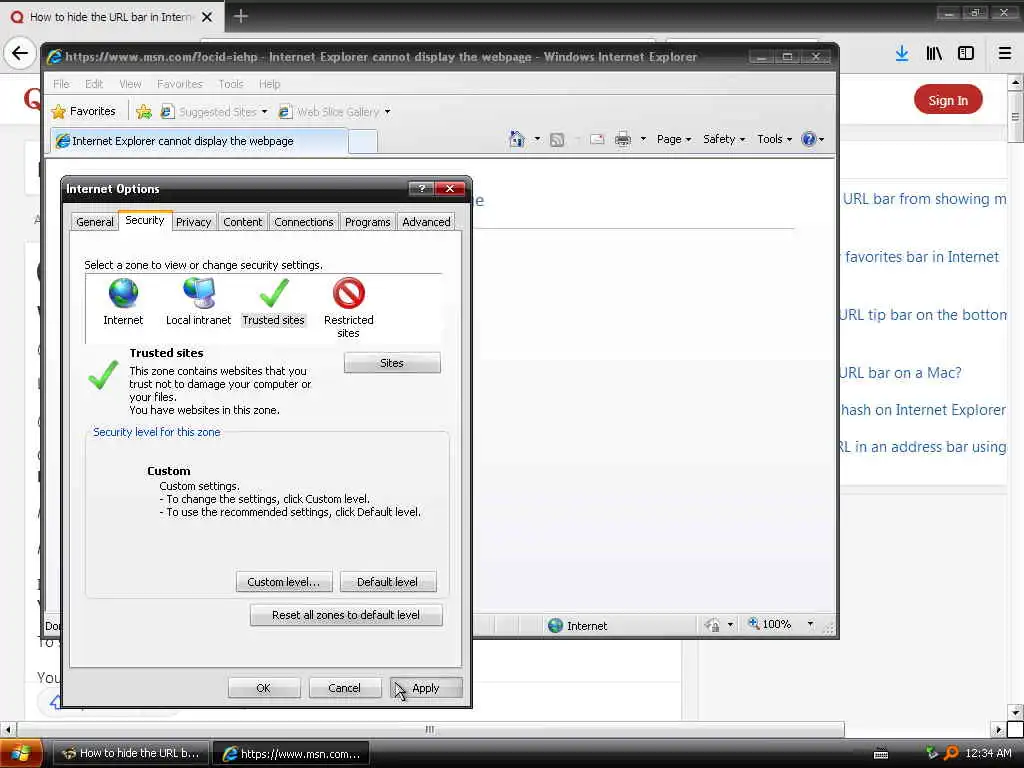Click the IE zoom magnifier icon
1024x768 pixels.
[x=754, y=624]
